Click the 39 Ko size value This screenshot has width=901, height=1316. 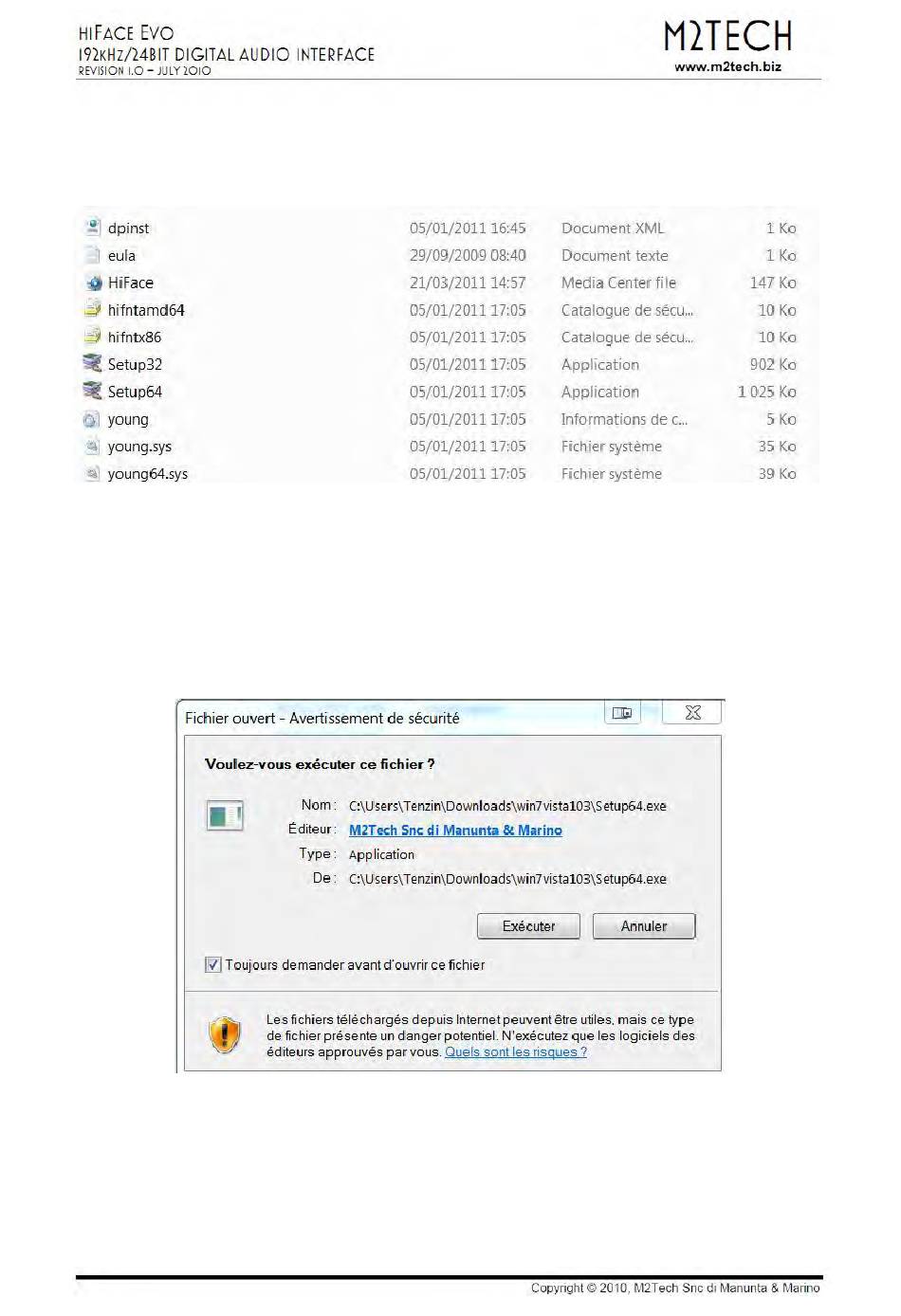[777, 474]
